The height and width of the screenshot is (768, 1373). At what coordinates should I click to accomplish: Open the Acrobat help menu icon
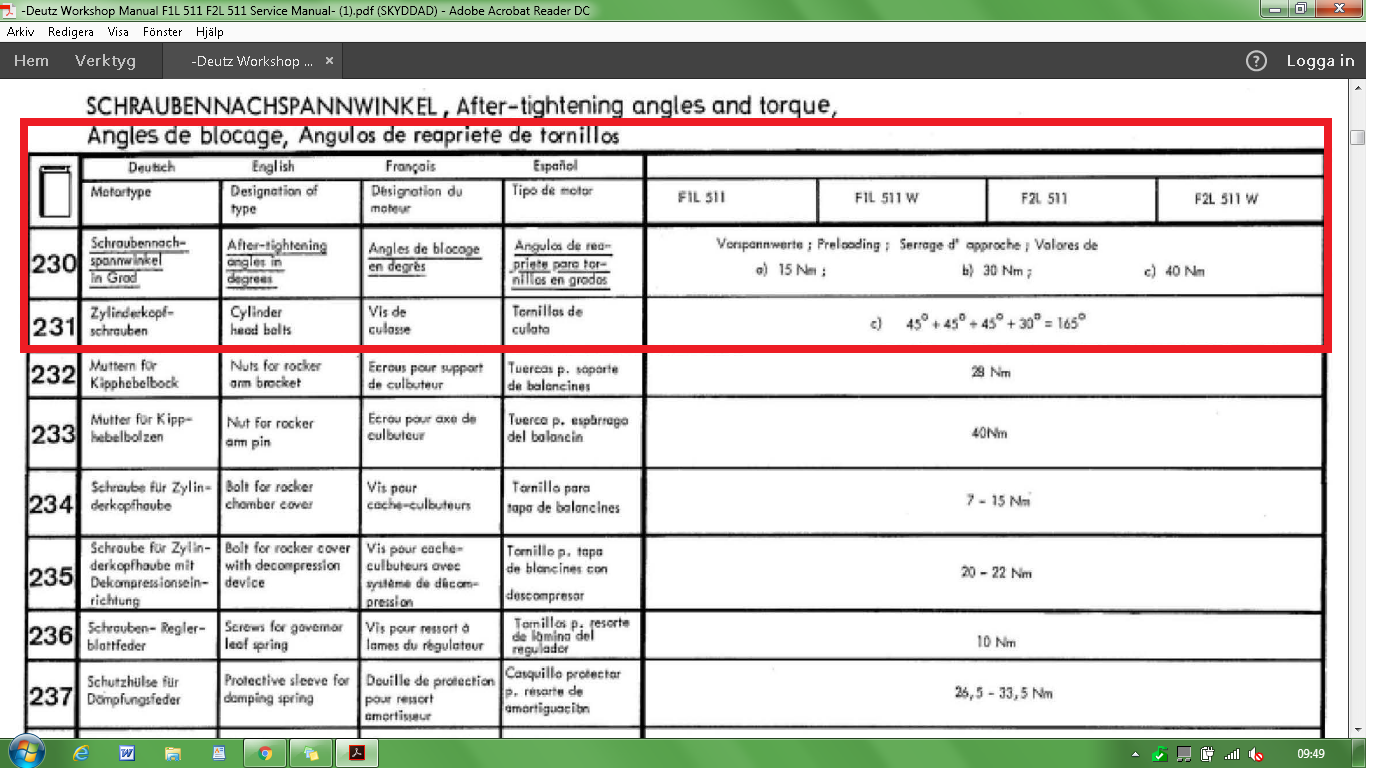coord(1256,62)
